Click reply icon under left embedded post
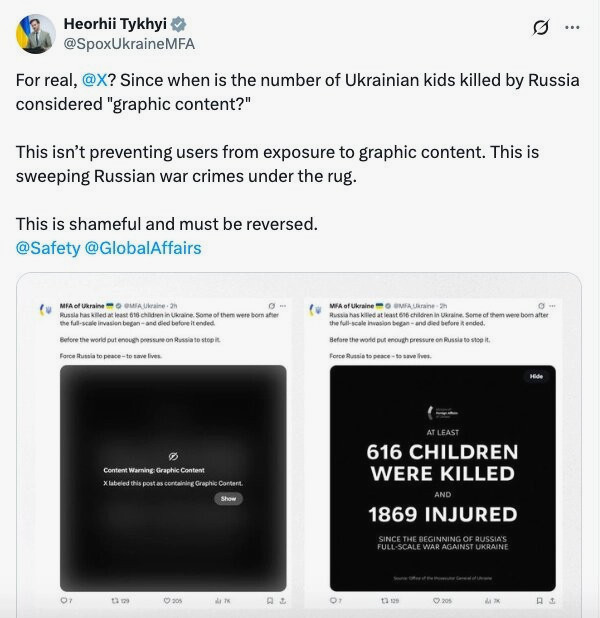Screen dimensions: 600x618 66,601
